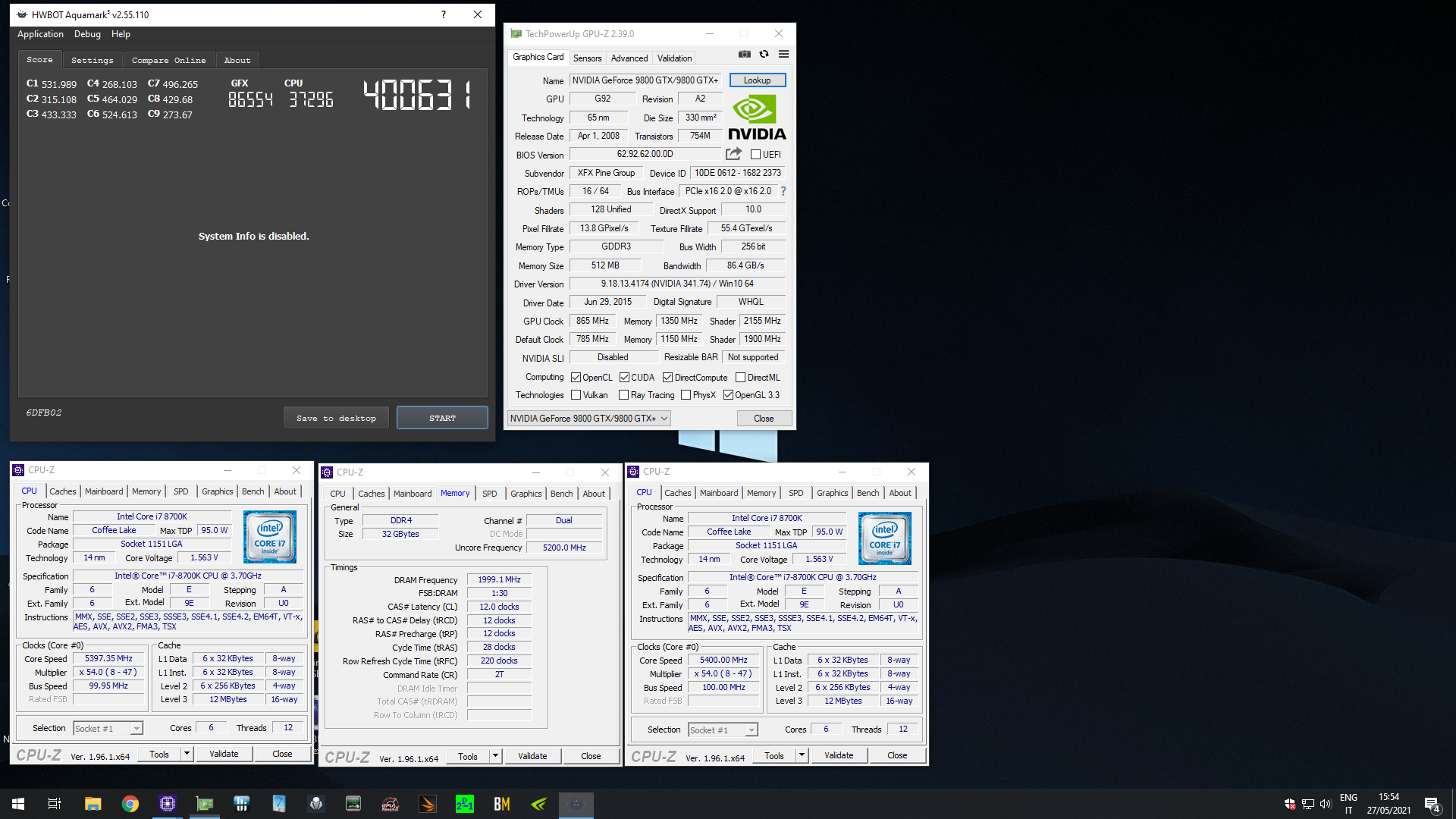This screenshot has height=819, width=1456.
Task: Switch to Settings tab in Aquamark
Action: (x=92, y=60)
